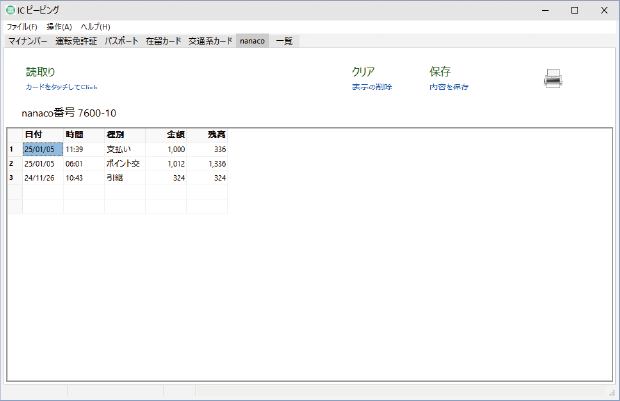Screen dimensions: 620x401
Task: Switch to the 一覧 tab
Action: pyautogui.click(x=285, y=41)
